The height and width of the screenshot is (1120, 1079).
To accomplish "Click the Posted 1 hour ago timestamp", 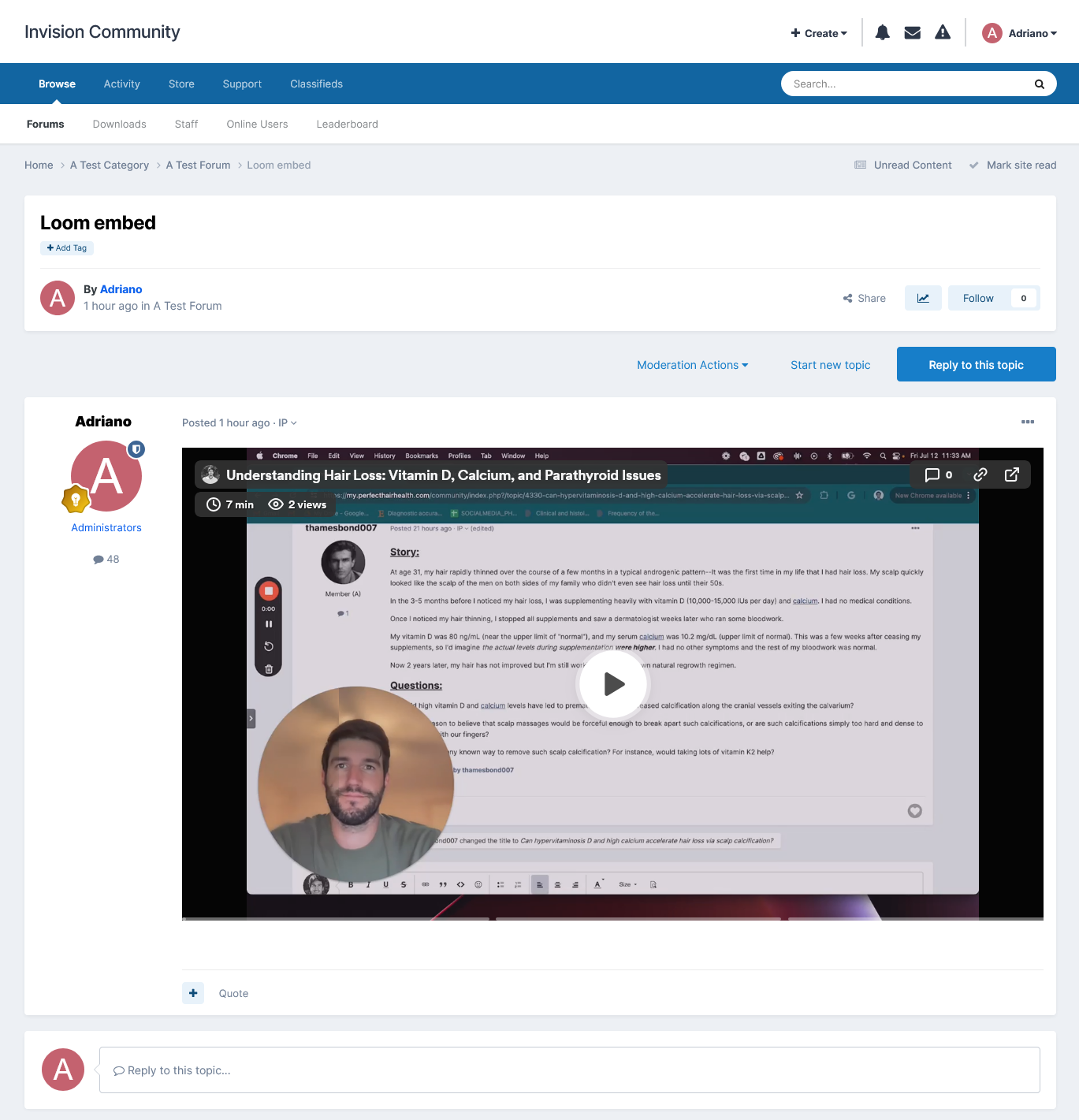I will [226, 423].
